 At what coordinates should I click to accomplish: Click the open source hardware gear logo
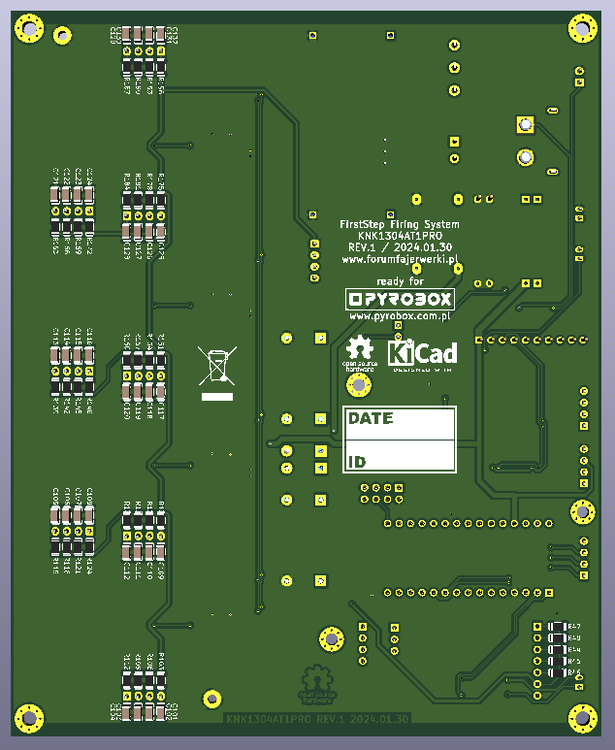pyautogui.click(x=360, y=353)
